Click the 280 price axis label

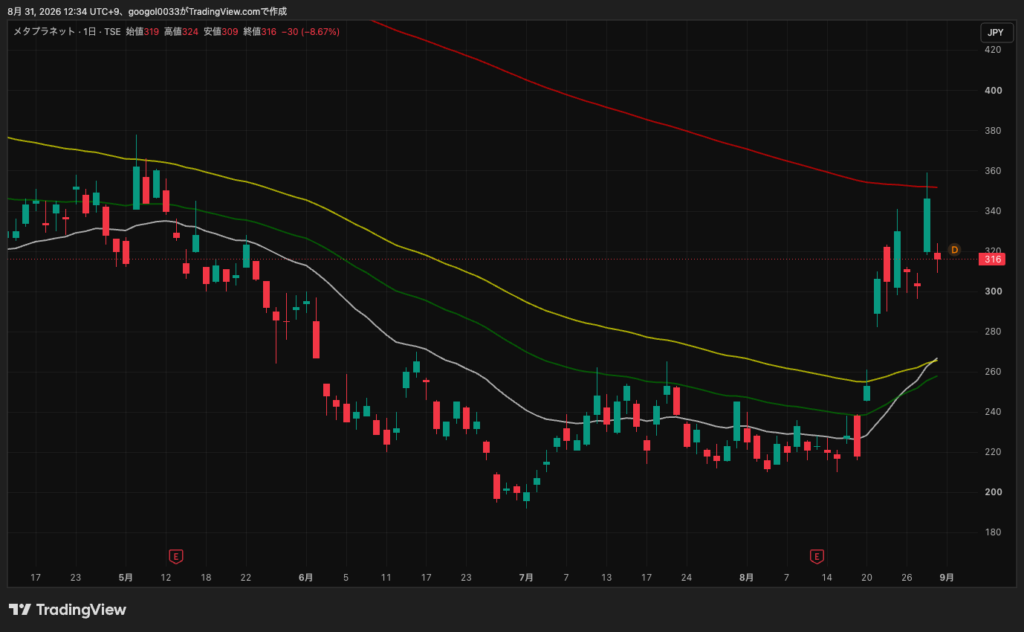[x=993, y=331]
